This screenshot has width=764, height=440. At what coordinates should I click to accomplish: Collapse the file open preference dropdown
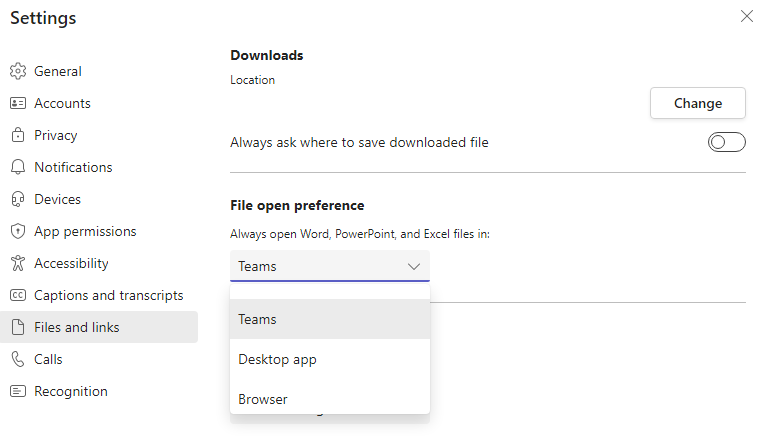coord(330,266)
